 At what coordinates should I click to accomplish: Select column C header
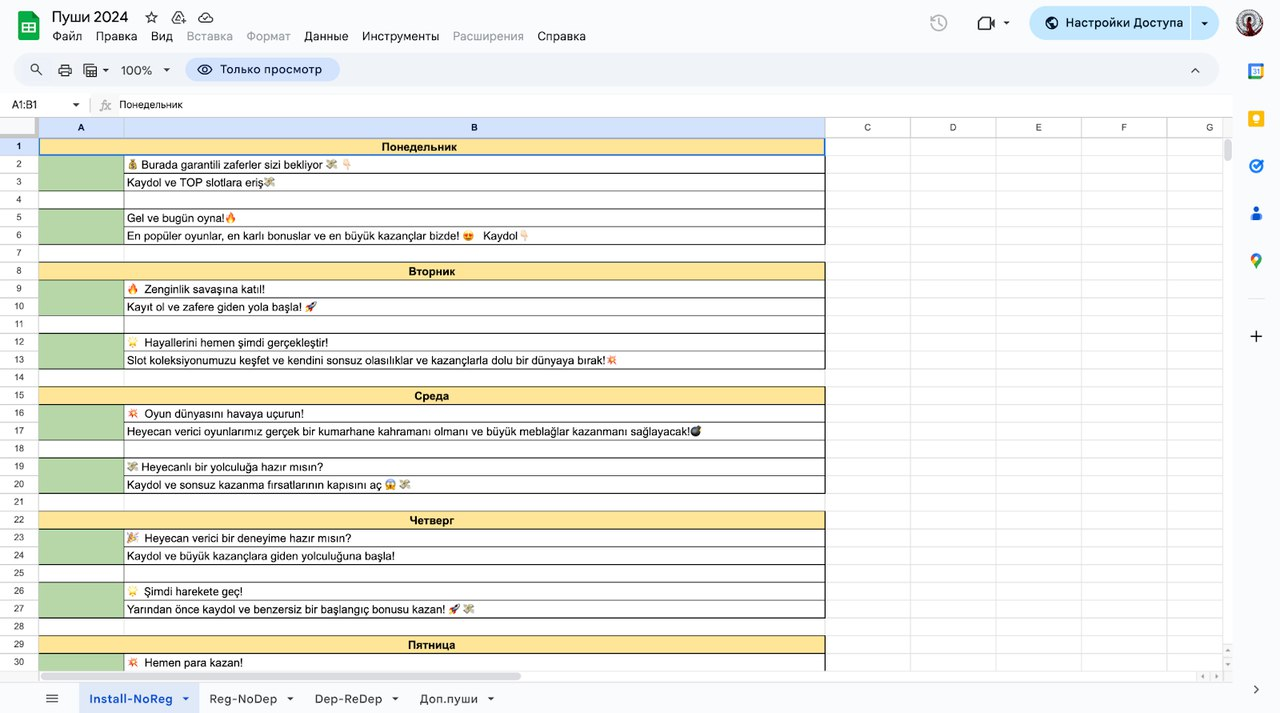pos(867,127)
